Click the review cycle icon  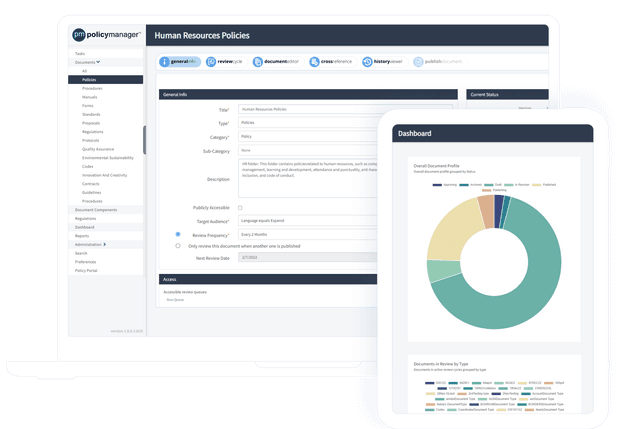(x=211, y=62)
